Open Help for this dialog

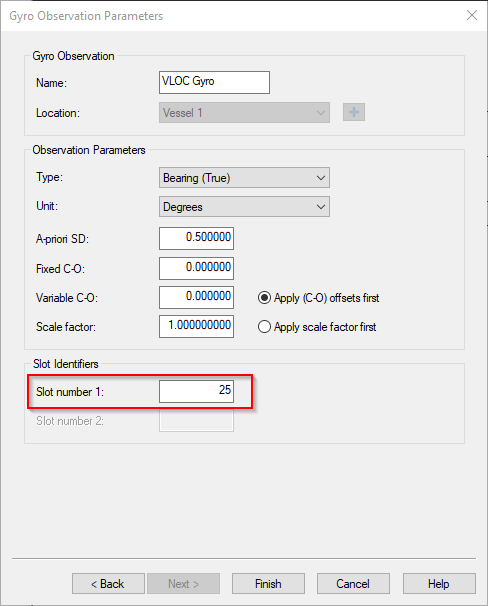[439, 584]
